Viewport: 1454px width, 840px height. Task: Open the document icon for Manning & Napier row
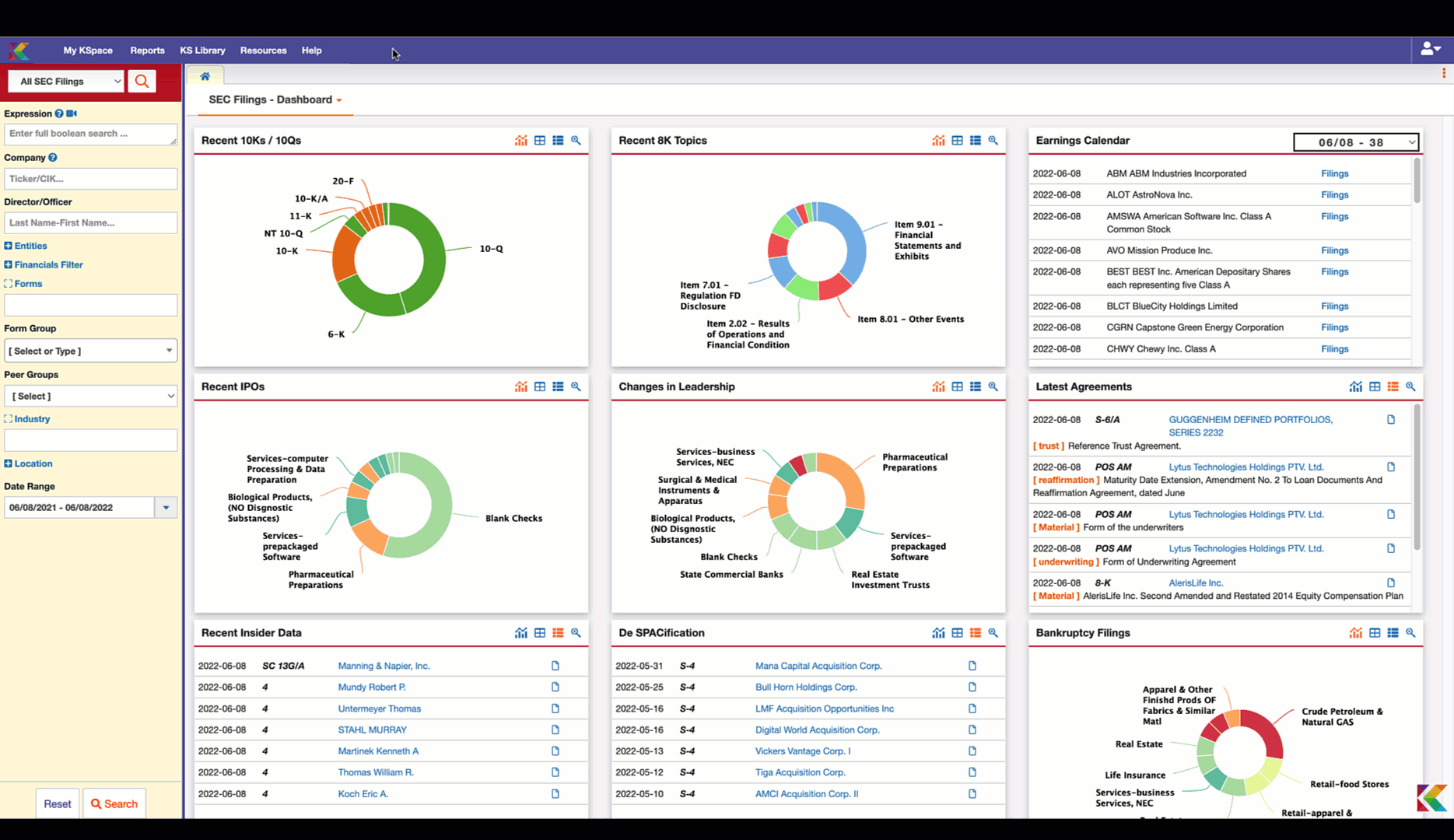[x=555, y=666]
